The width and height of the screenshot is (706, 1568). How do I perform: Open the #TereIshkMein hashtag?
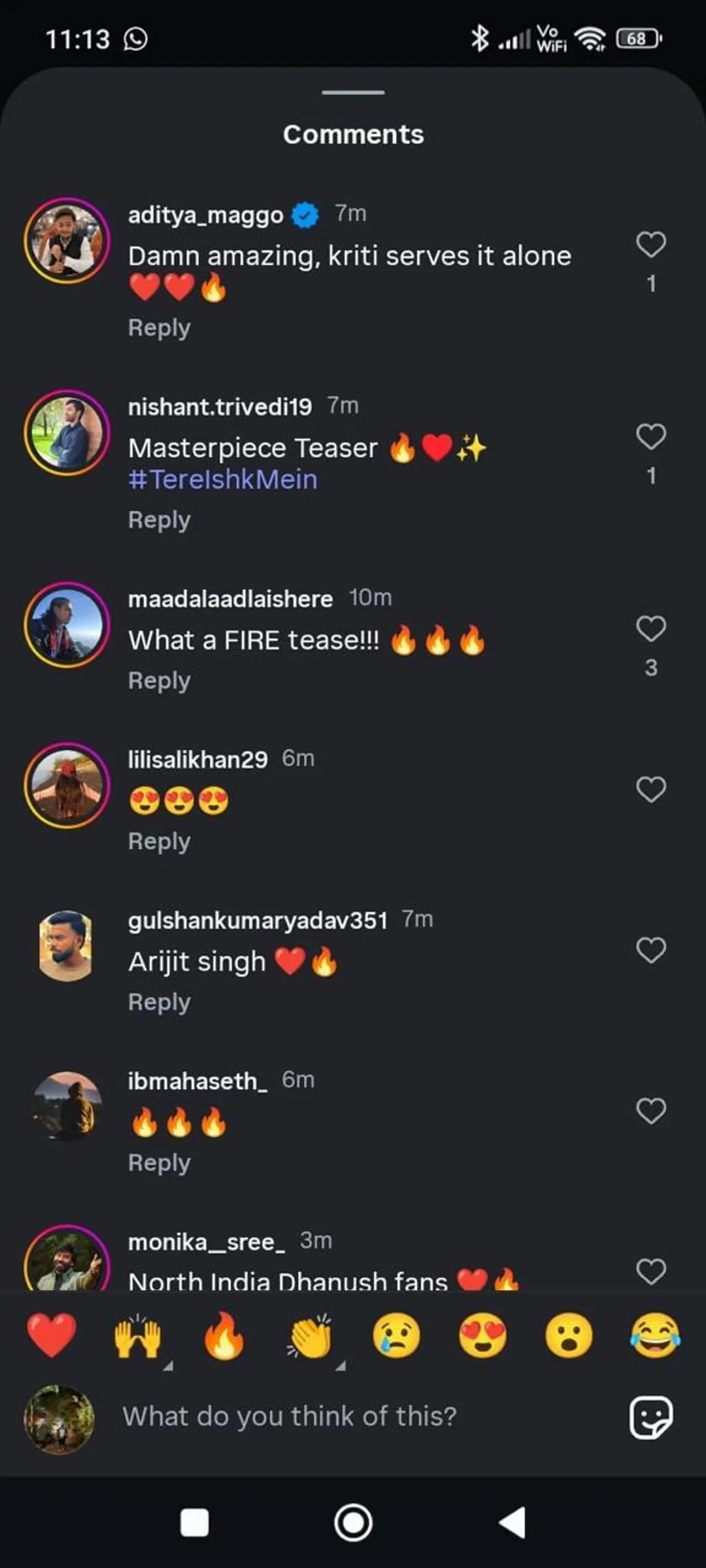(x=223, y=480)
